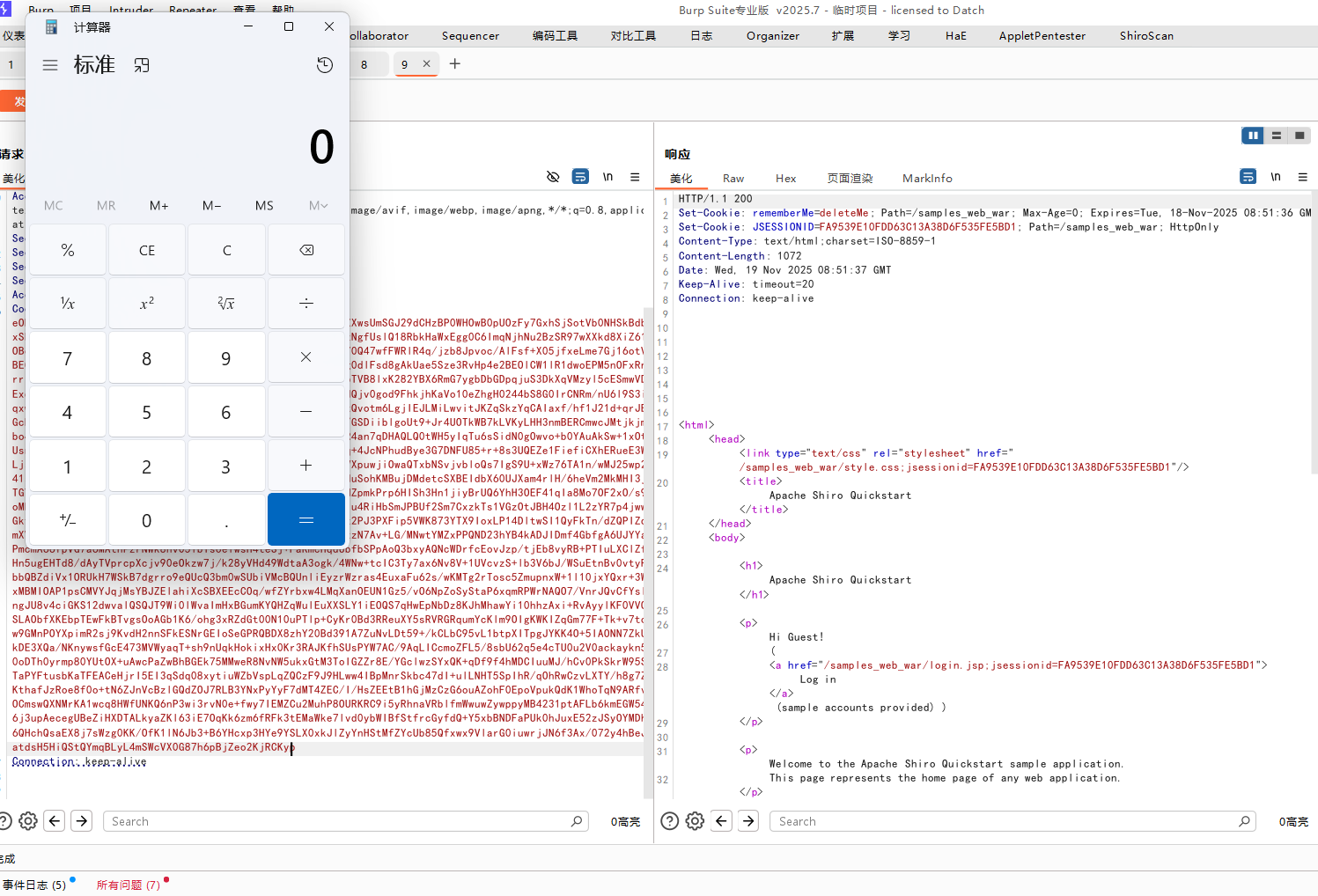Screen dimensions: 1318x896
Task: Open Calculator MV memory dropdown
Action: [318, 205]
